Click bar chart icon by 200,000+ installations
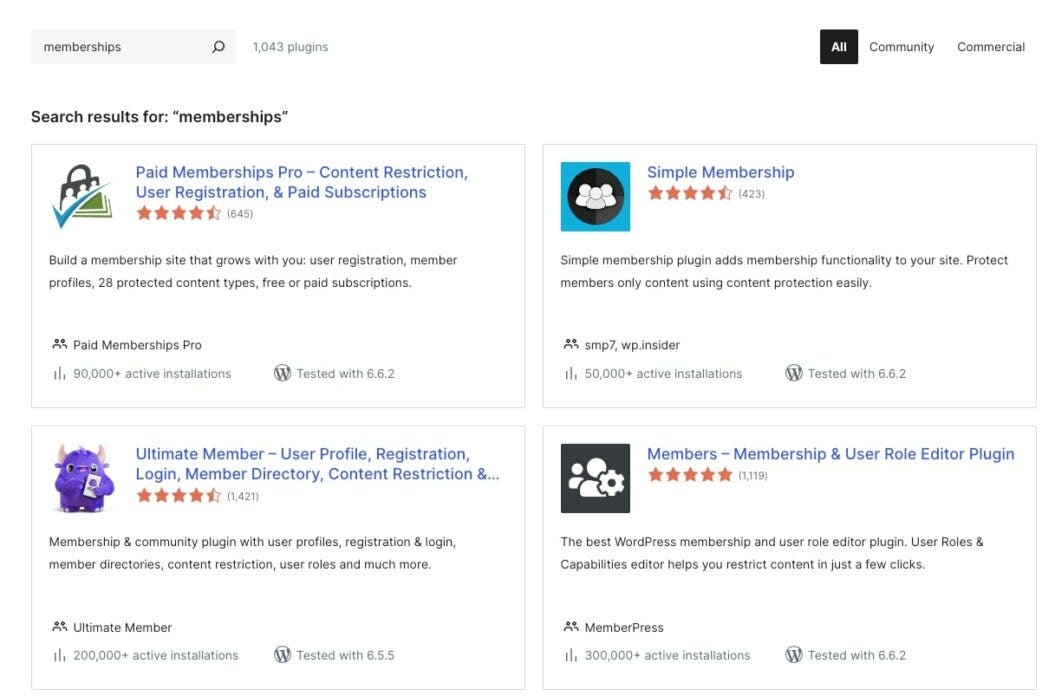This screenshot has width=1055, height=696. click(59, 655)
